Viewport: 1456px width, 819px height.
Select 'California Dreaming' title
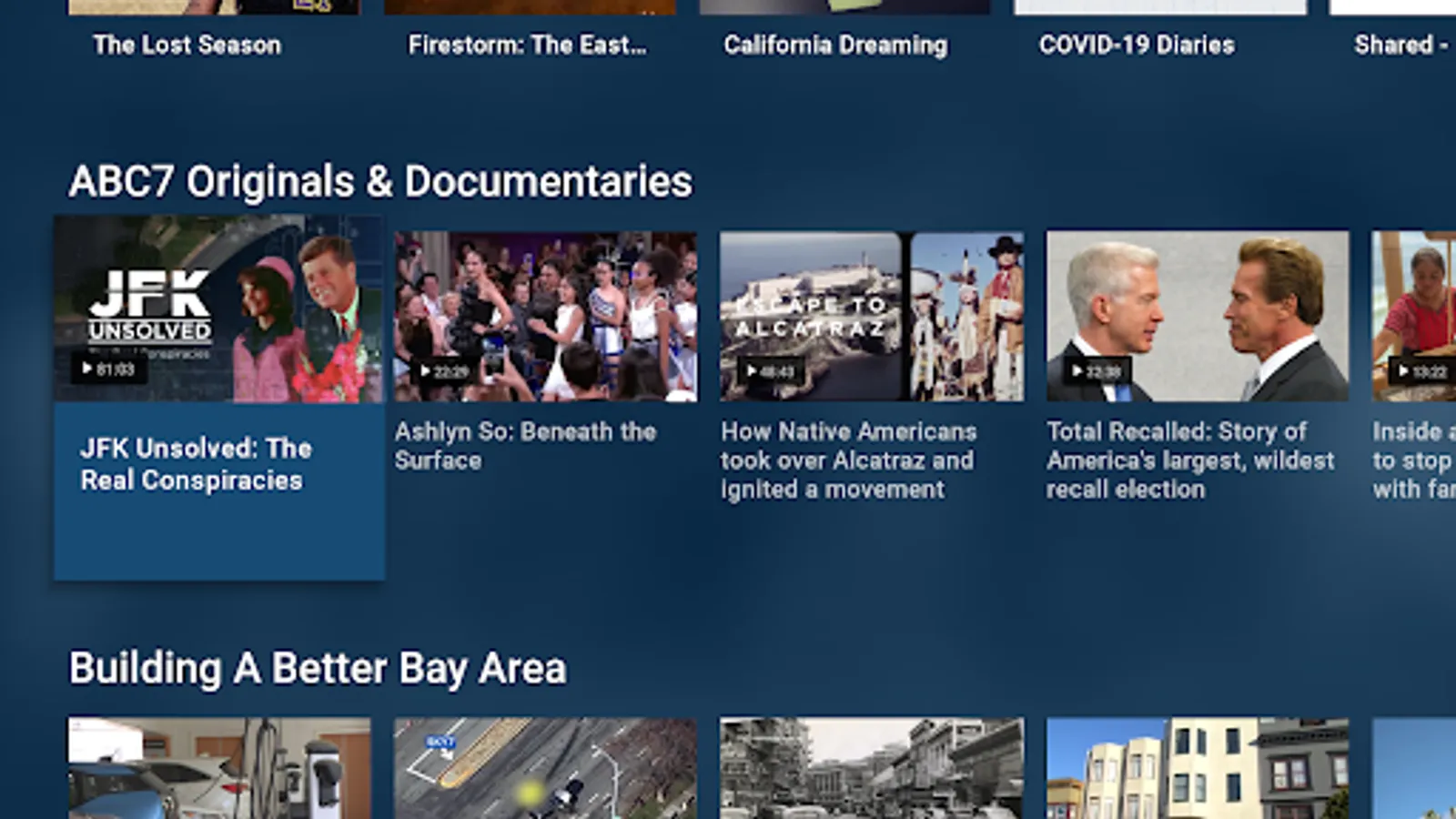(x=835, y=45)
